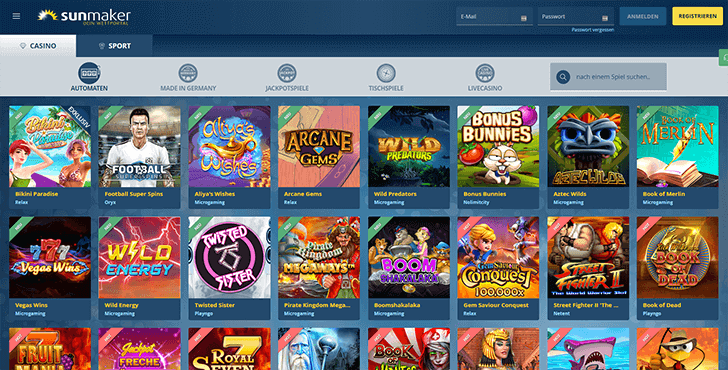The width and height of the screenshot is (728, 370).
Task: Click the Netent provider text
Action: [561, 313]
